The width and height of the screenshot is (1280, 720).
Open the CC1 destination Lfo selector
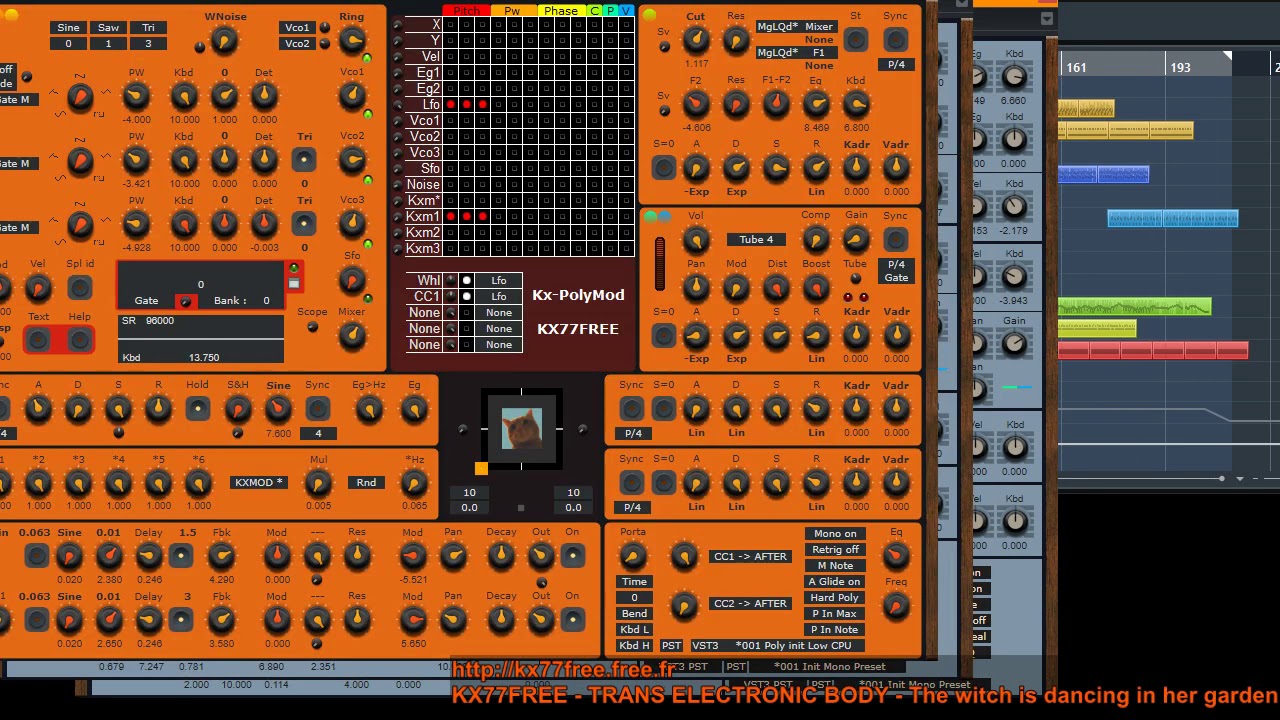(498, 296)
